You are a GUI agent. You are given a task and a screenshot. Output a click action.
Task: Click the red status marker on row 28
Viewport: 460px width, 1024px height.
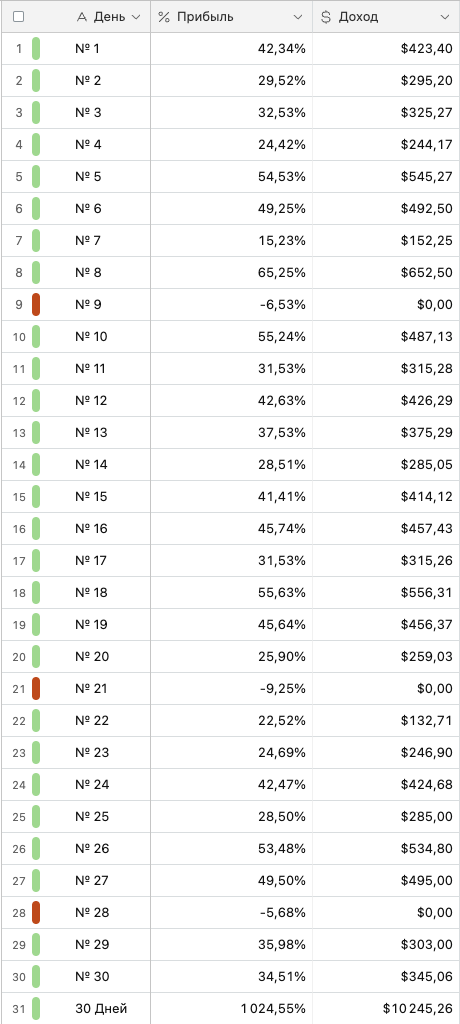tap(36, 912)
